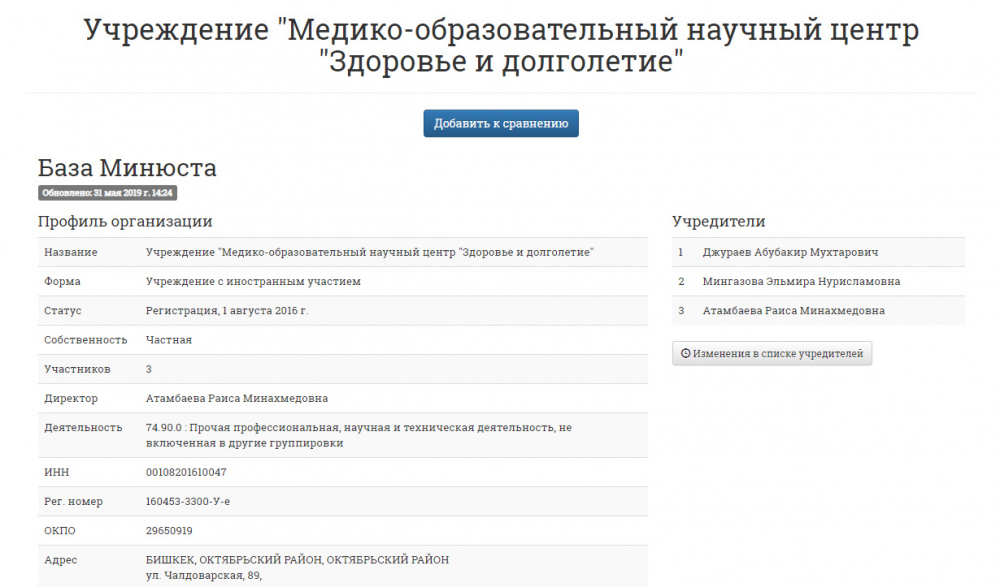Click the 'Обновлено: 31 мая 2019' badge

(108, 193)
